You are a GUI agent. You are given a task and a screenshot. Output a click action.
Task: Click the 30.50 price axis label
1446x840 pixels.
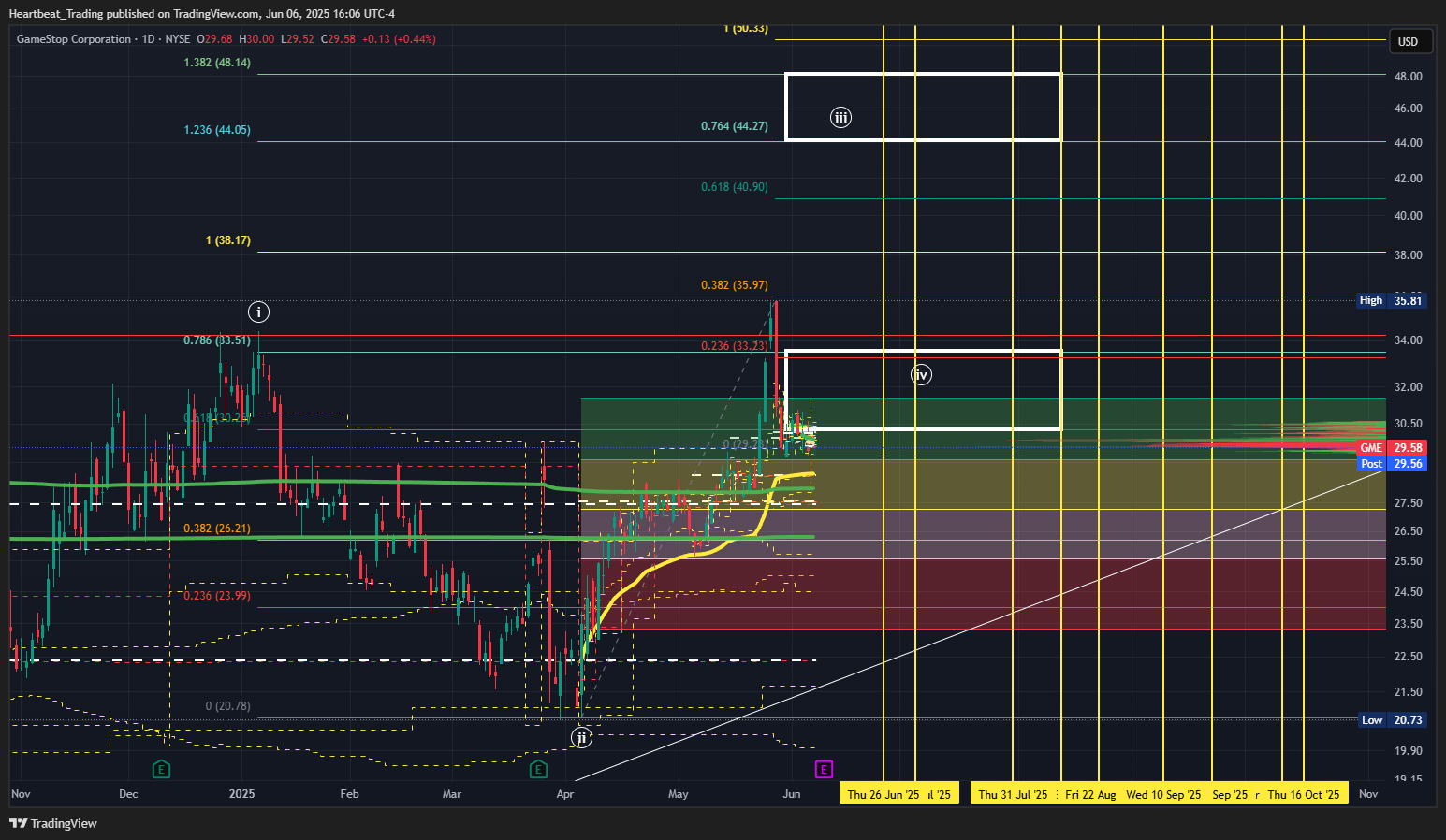(1408, 424)
